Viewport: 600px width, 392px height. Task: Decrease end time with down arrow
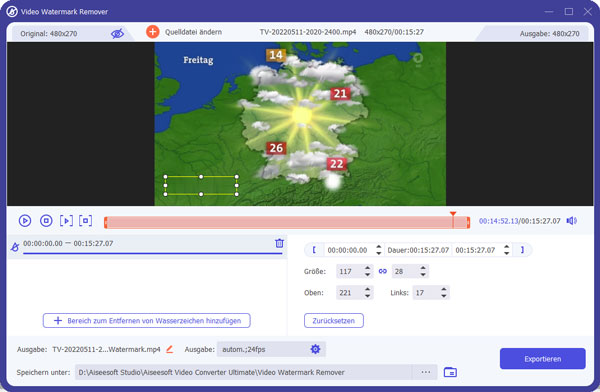pyautogui.click(x=507, y=253)
